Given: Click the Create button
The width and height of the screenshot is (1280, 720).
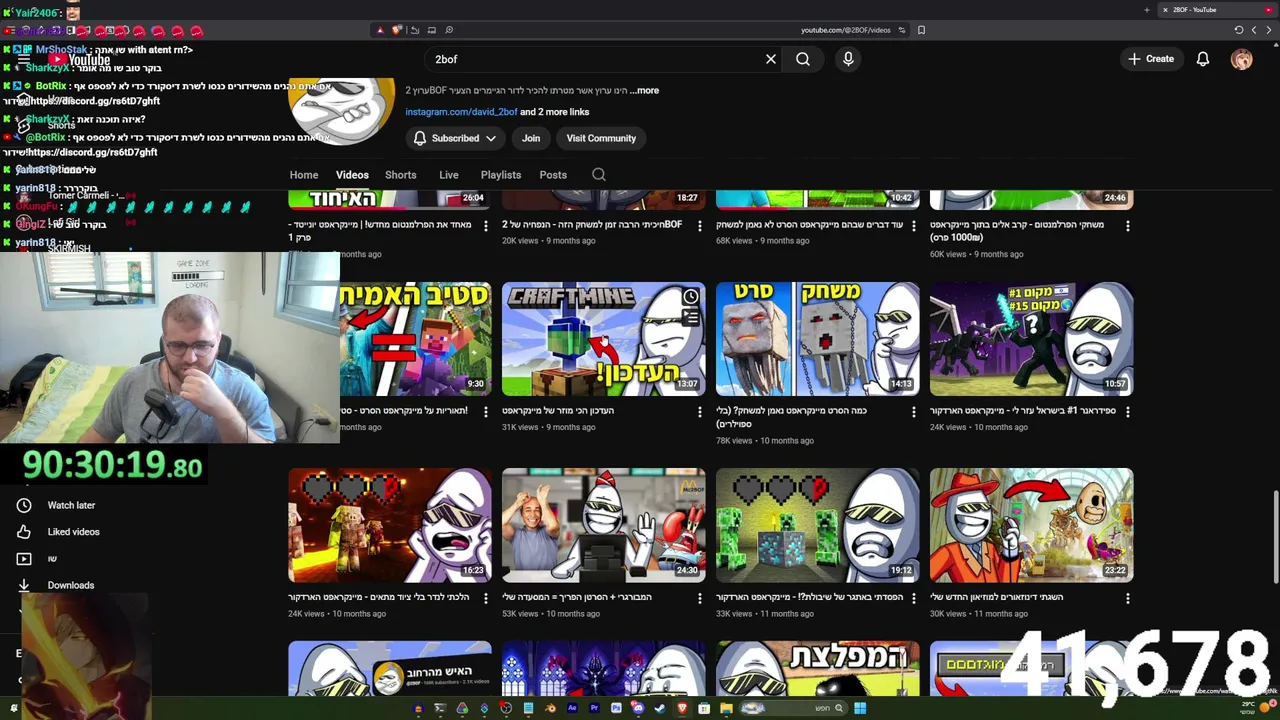Looking at the screenshot, I should [x=1151, y=59].
